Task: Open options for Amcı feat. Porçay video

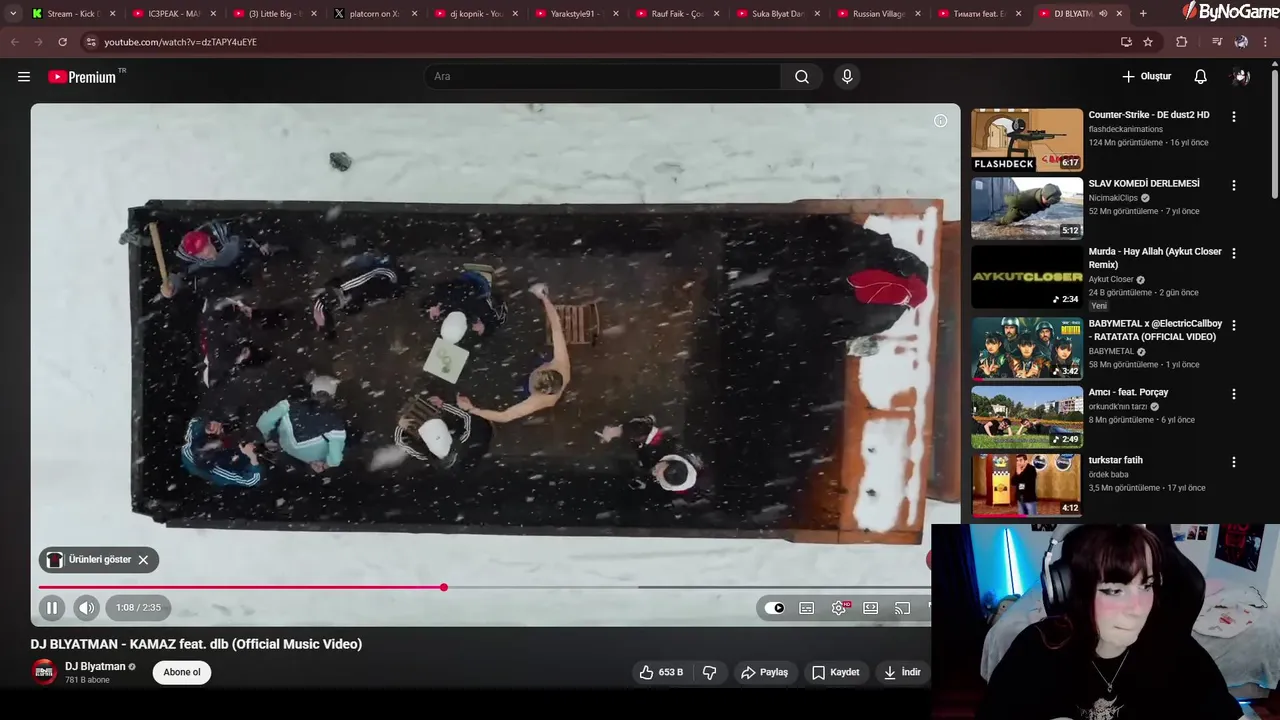Action: [1233, 393]
